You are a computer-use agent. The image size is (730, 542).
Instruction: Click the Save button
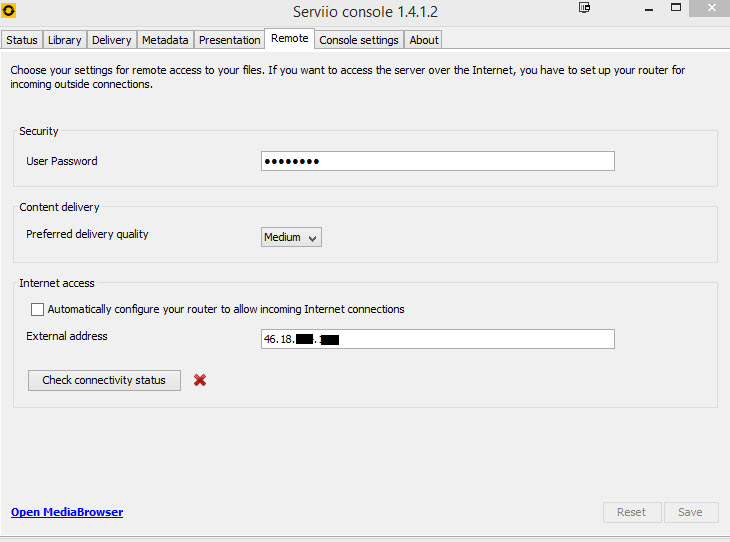coord(690,512)
